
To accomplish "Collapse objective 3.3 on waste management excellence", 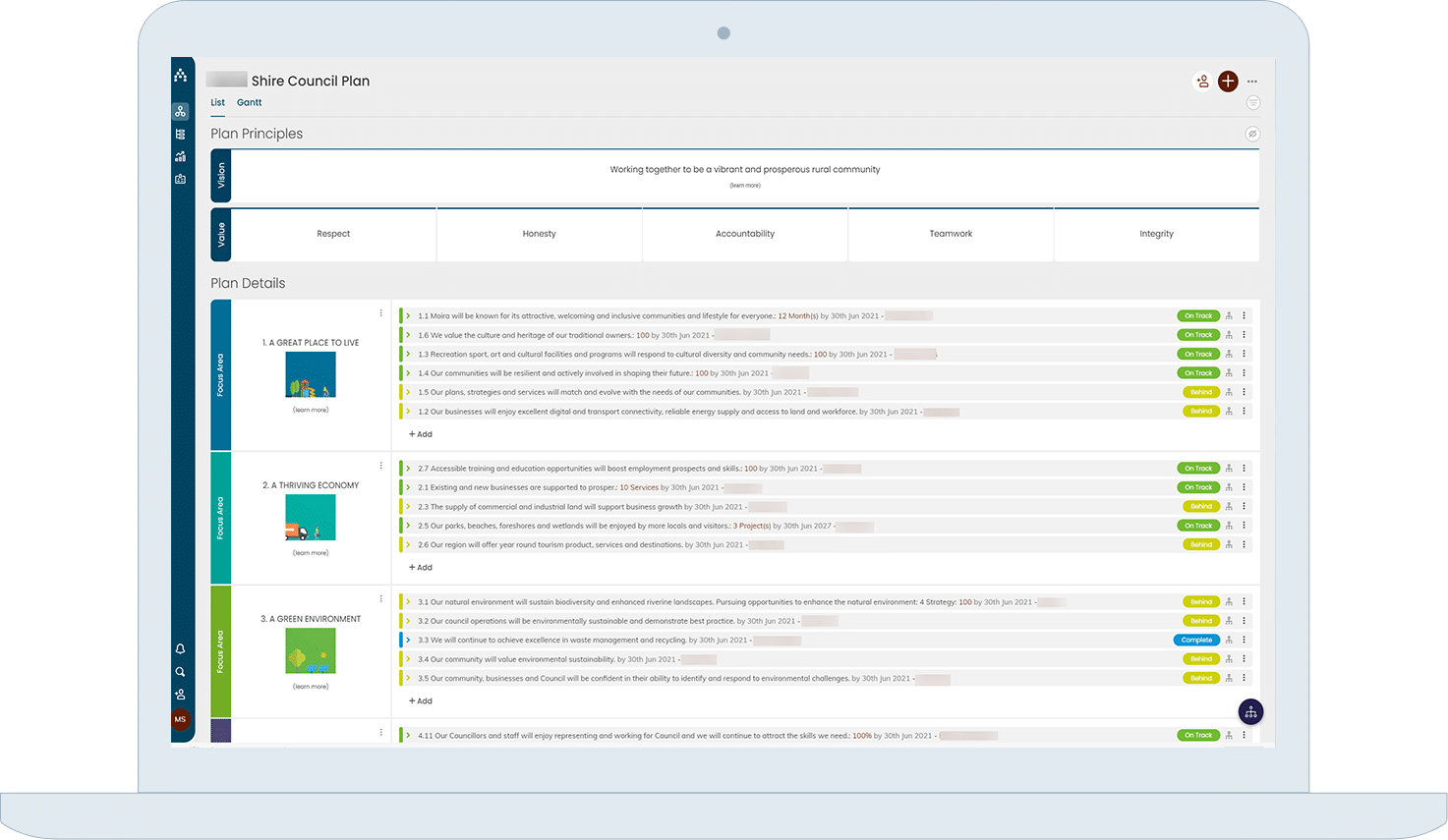I will (x=410, y=640).
